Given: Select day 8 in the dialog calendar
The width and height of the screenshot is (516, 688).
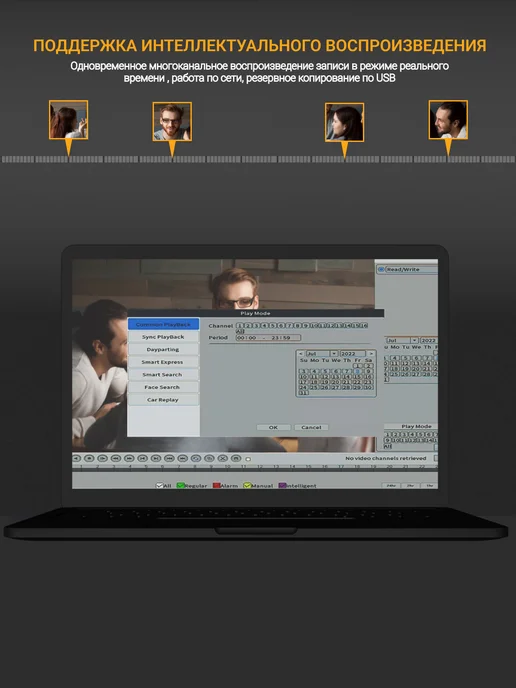Looking at the screenshot, I should pyautogui.click(x=358, y=371).
